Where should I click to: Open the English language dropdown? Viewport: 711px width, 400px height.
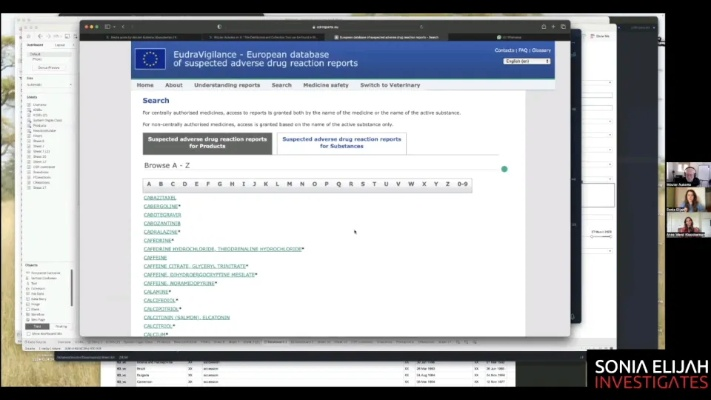(x=527, y=61)
